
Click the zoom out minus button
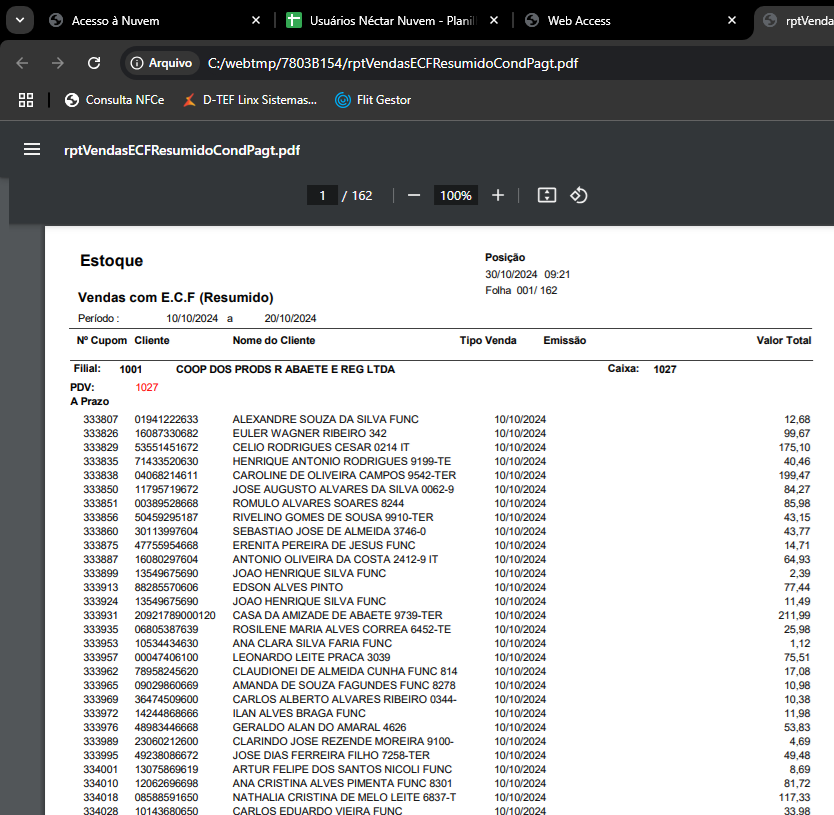pyautogui.click(x=414, y=195)
